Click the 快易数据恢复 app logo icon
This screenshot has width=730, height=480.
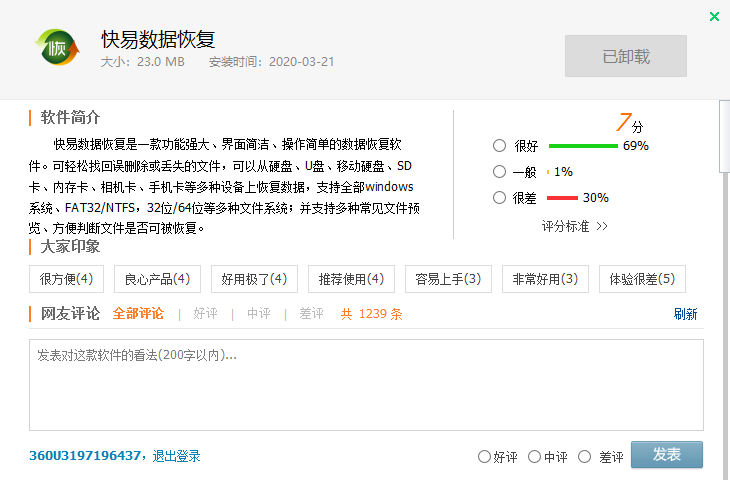57,47
